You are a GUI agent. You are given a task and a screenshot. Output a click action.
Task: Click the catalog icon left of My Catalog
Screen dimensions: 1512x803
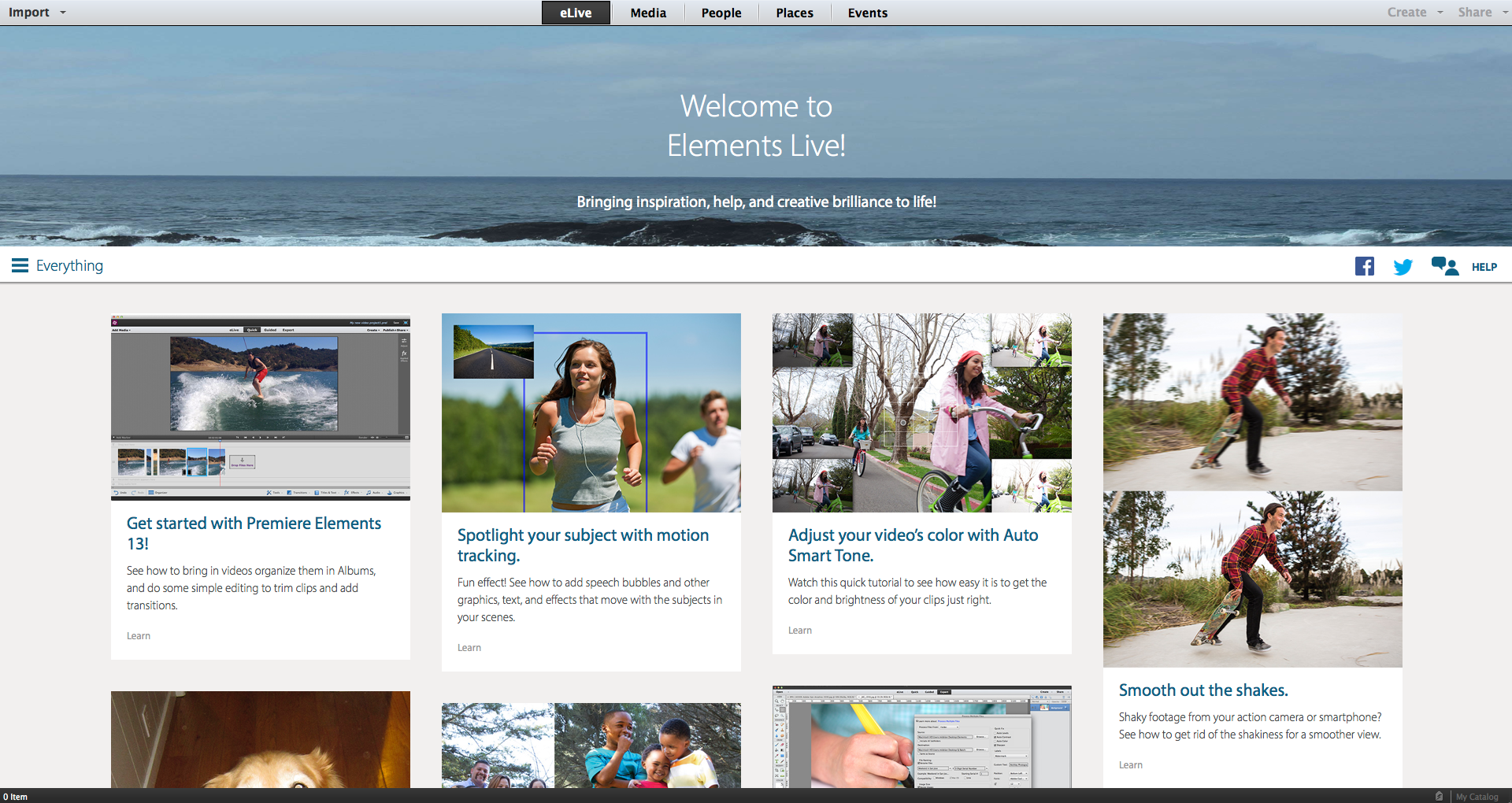[x=1439, y=796]
